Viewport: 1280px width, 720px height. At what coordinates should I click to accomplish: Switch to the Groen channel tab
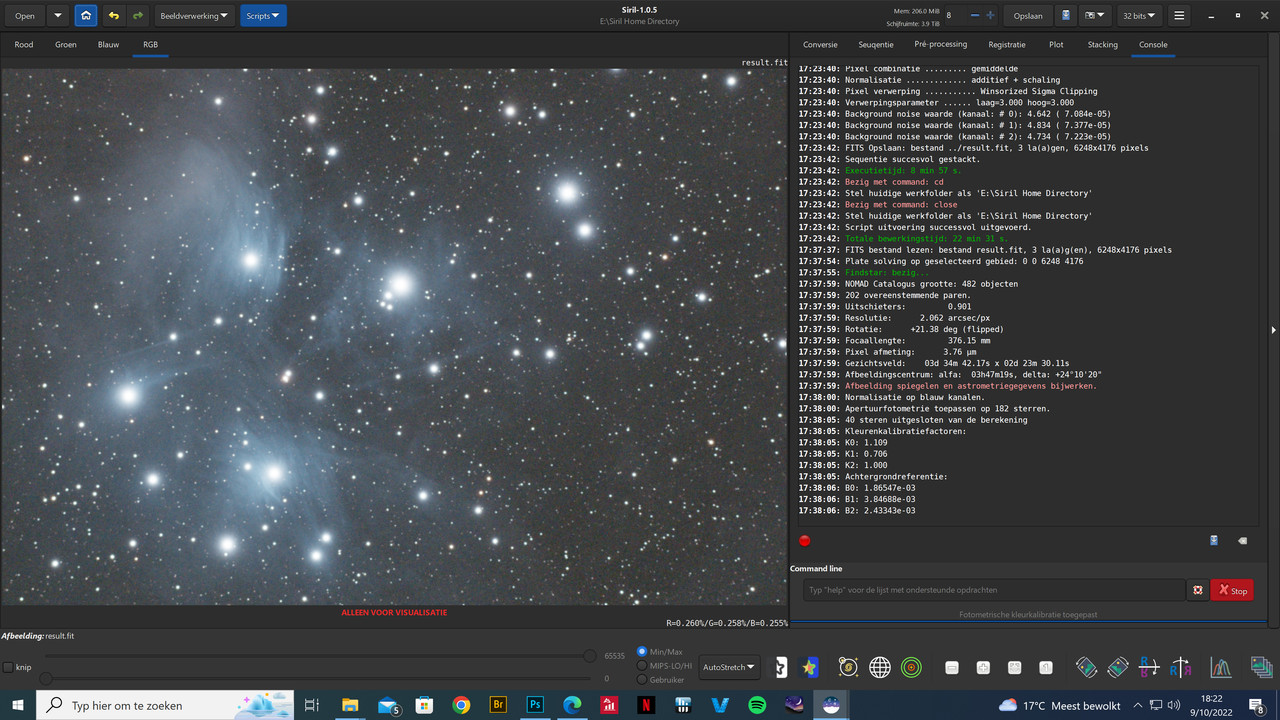[x=65, y=44]
